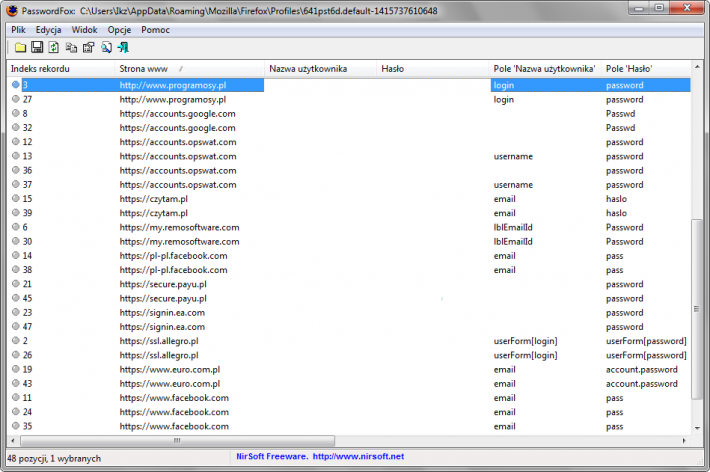Click the bullet icon of record 19
The width and height of the screenshot is (710, 472).
(x=16, y=369)
